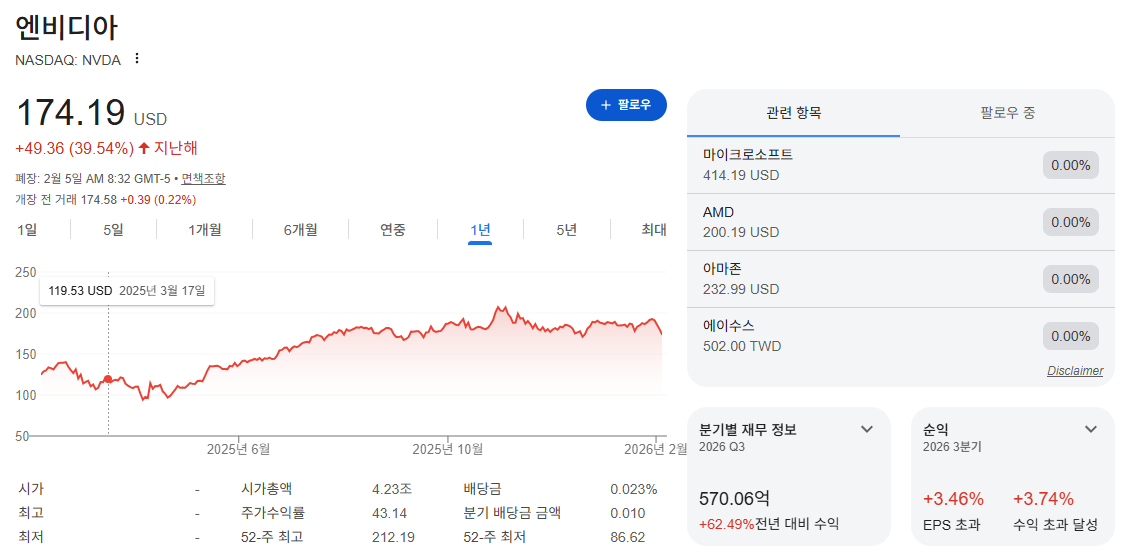
Task: Click the +3.74% 수익 초과 달성 value
Action: [1043, 498]
